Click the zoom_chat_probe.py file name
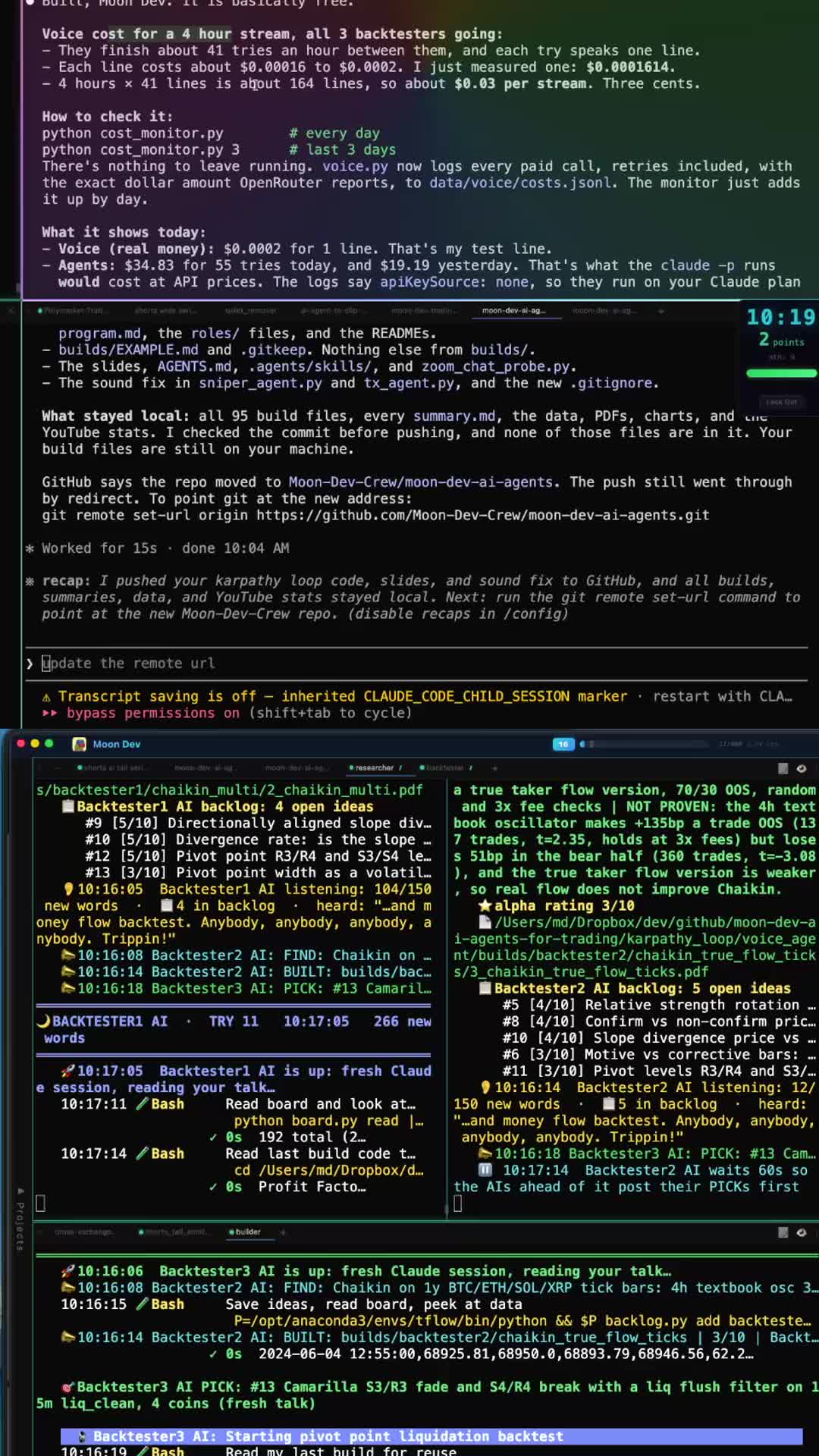 pos(496,366)
